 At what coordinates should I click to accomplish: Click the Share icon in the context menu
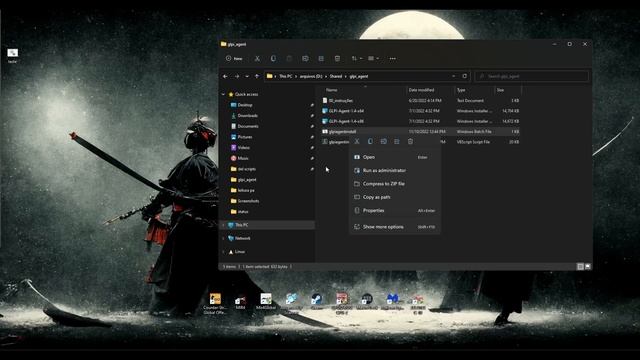tap(397, 141)
